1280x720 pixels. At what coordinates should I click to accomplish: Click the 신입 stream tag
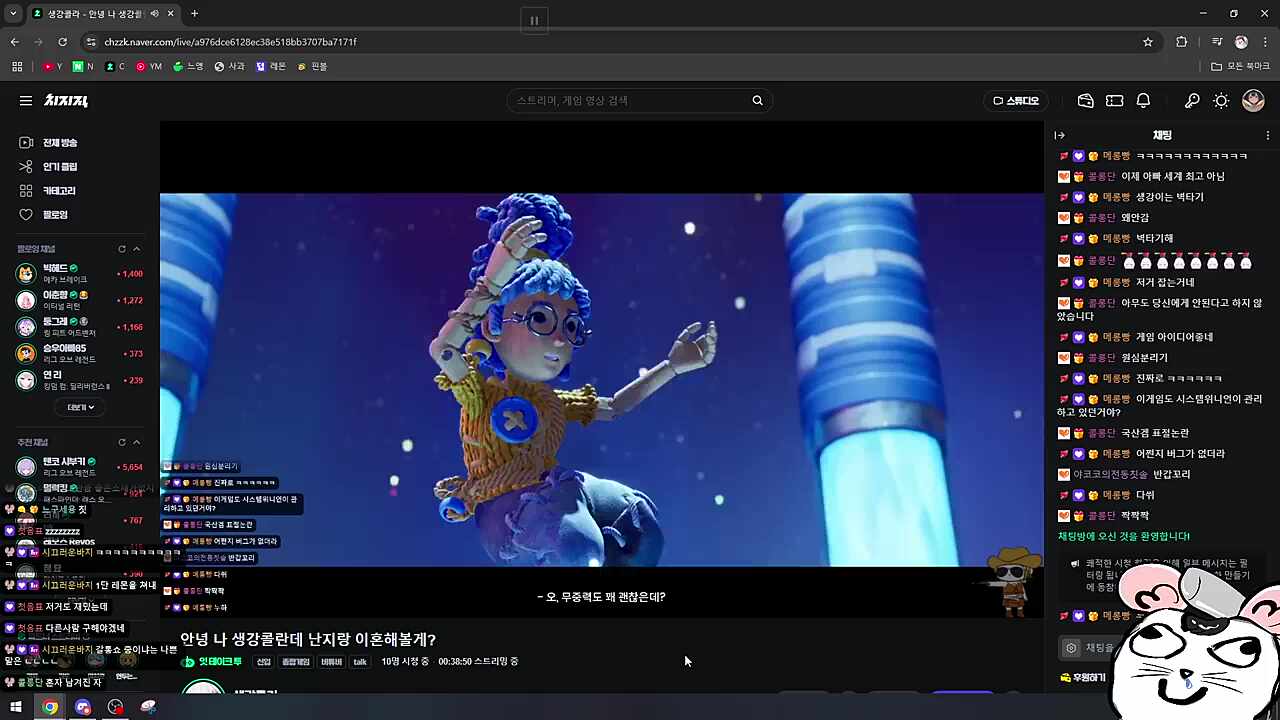click(x=263, y=662)
